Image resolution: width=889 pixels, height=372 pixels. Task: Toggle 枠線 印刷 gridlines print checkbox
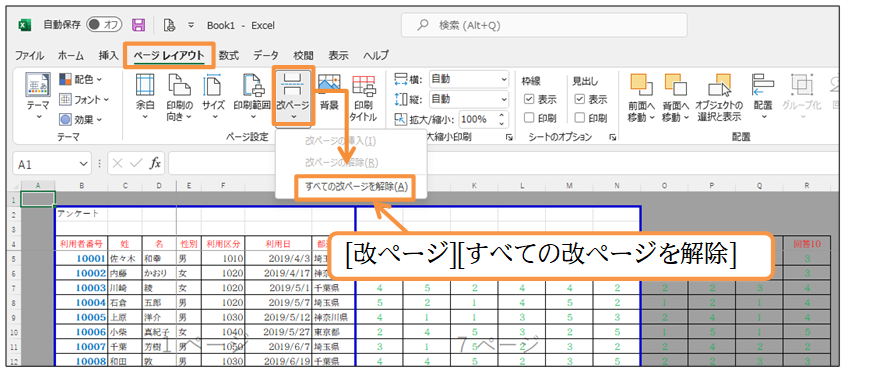(x=528, y=119)
